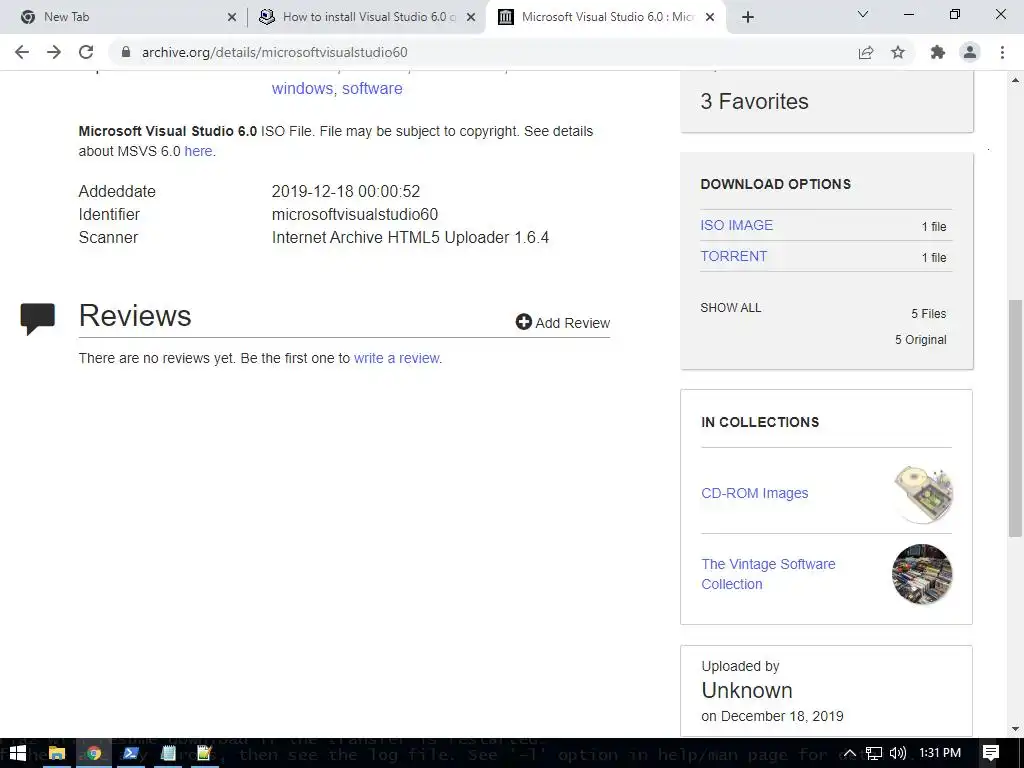
Task: Share this page using the share icon
Action: 866,52
